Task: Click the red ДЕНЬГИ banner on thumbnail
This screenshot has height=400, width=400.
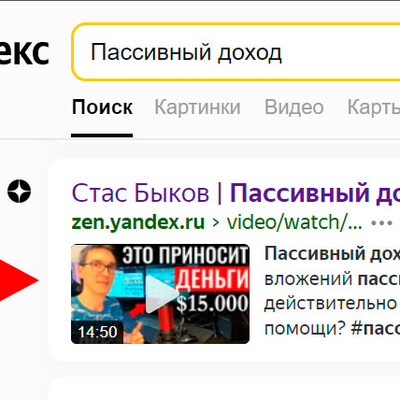Action: click(x=212, y=279)
